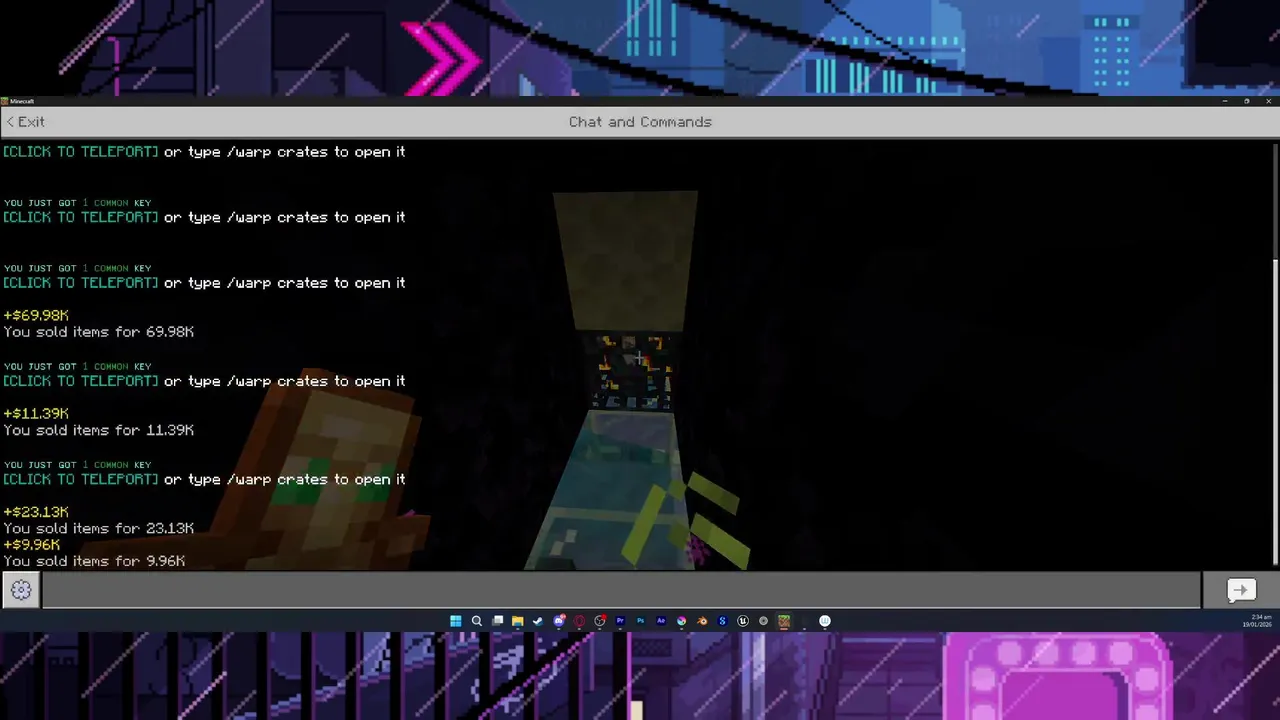The width and height of the screenshot is (1280, 720).
Task: Open Unreal Engine from taskbar
Action: 743,621
